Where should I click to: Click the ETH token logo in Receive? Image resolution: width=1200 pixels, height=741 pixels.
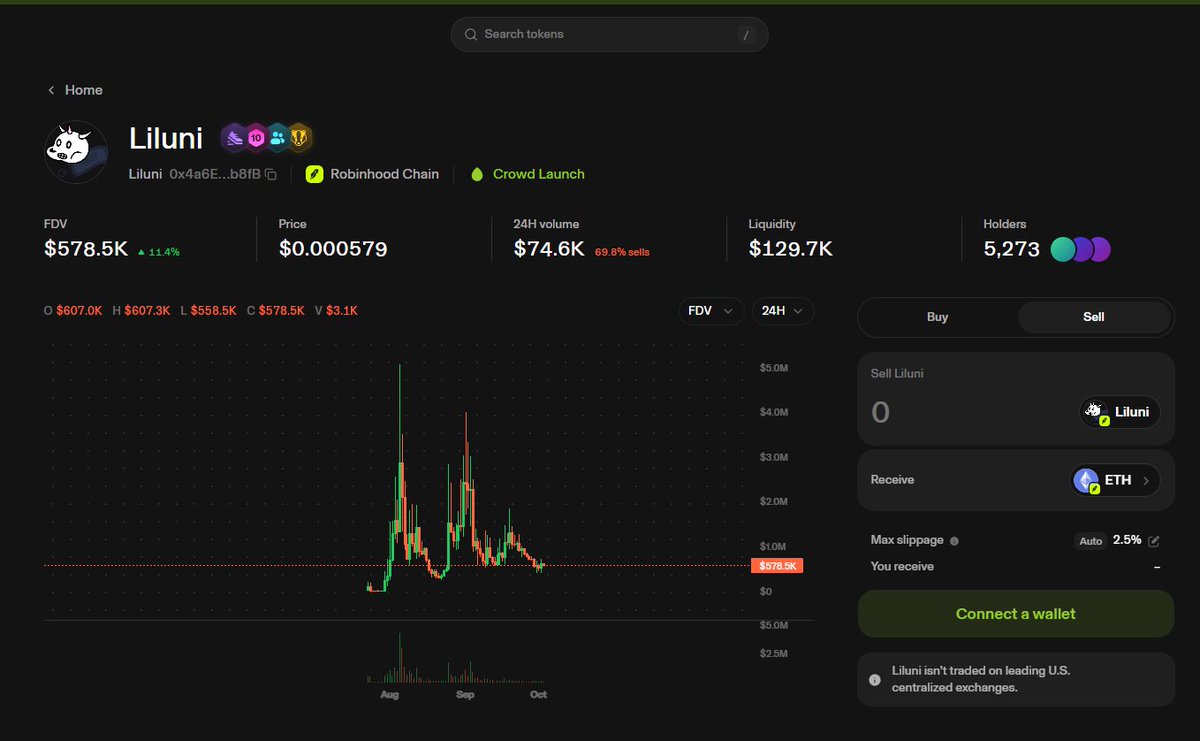coord(1086,481)
